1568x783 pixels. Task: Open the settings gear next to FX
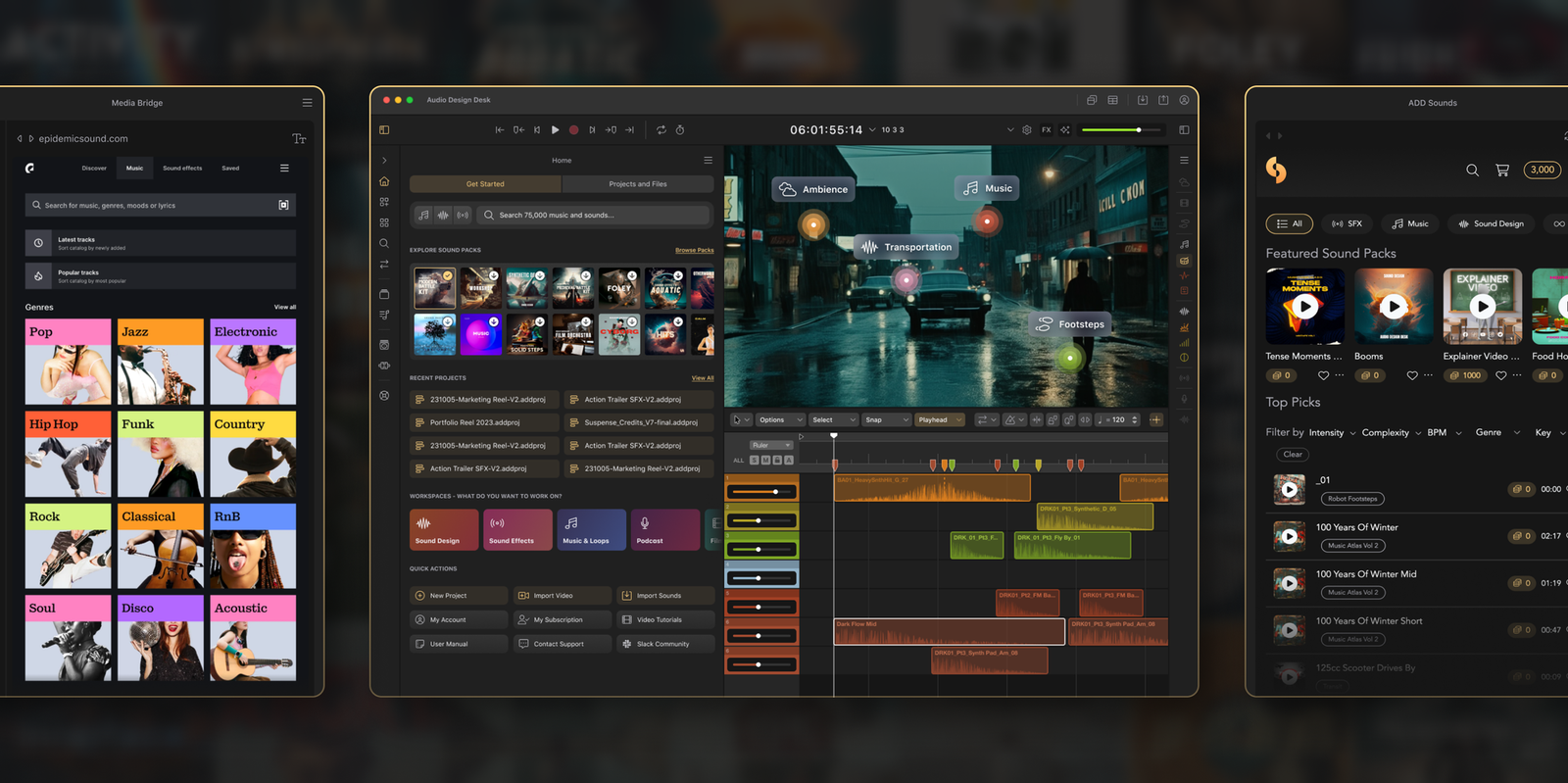1027,129
